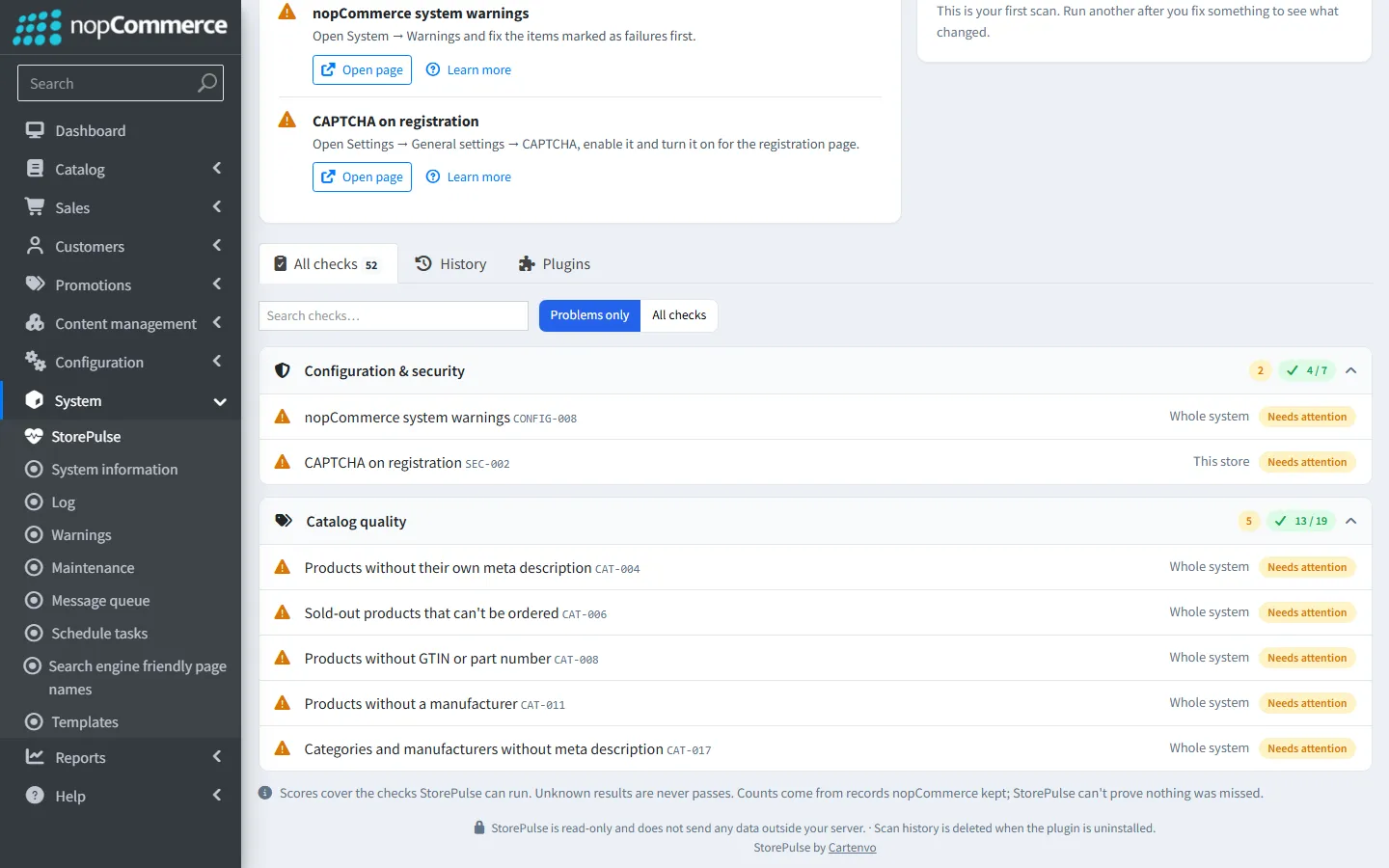Click Learn more under CAPTCHA on registration
The width and height of the screenshot is (1389, 868).
[469, 176]
